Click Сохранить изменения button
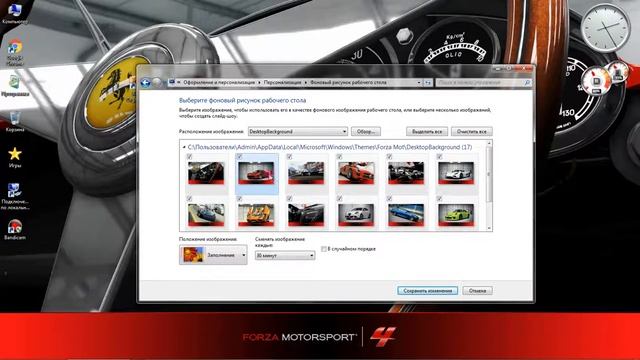The width and height of the screenshot is (640, 360). (x=427, y=291)
